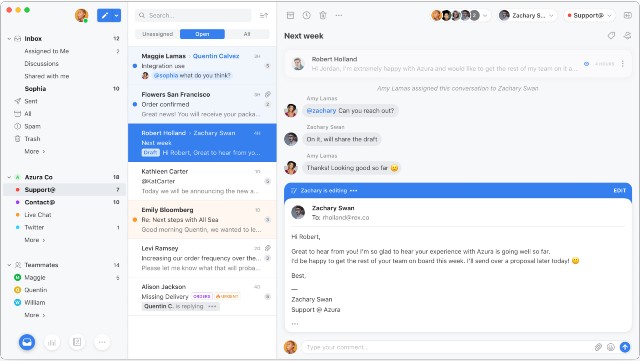This screenshot has height=361, width=640.
Task: Click the tag icon beside Next week
Action: click(611, 36)
